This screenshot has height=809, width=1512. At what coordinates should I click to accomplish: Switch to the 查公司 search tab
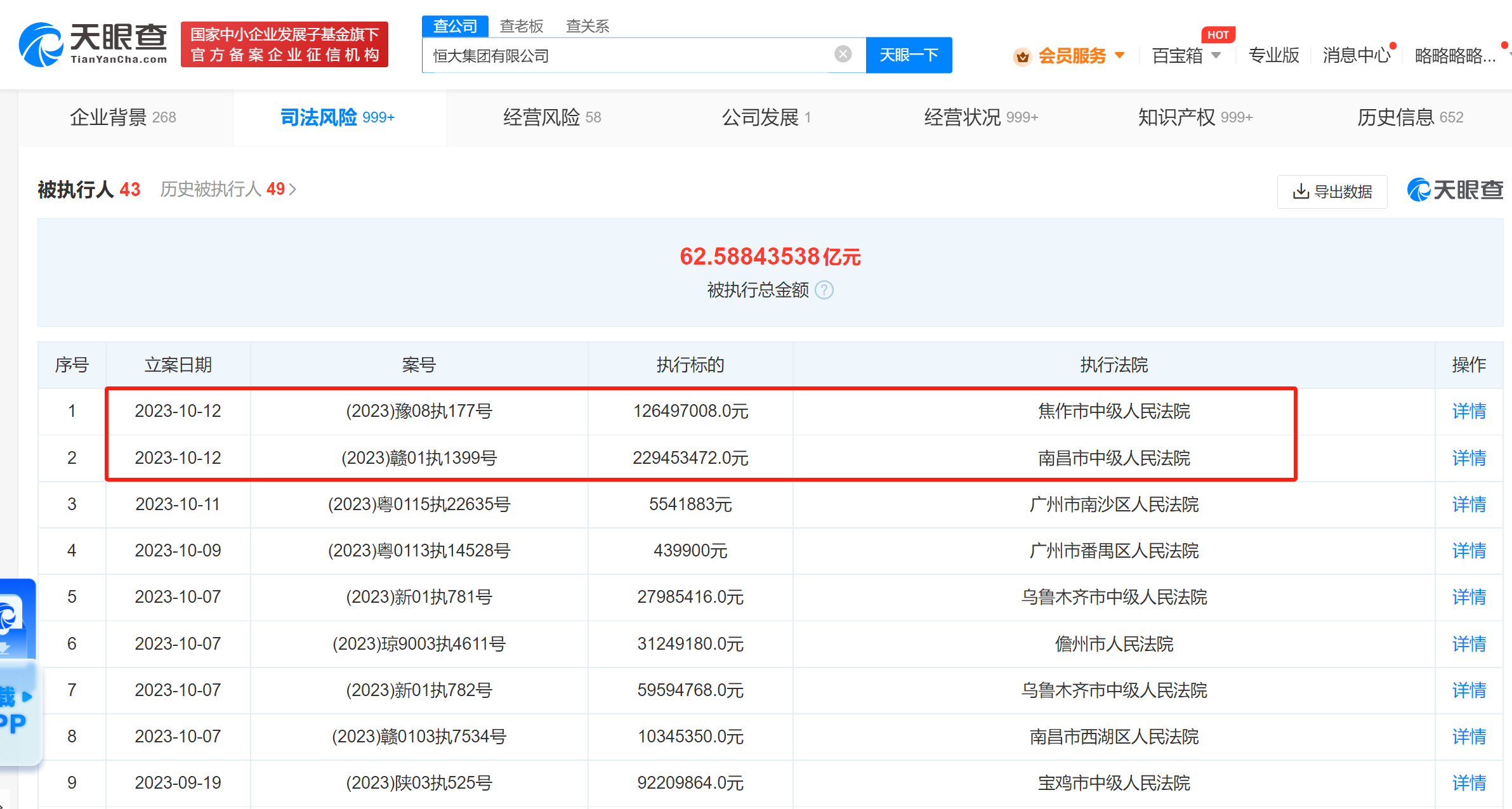(x=455, y=26)
